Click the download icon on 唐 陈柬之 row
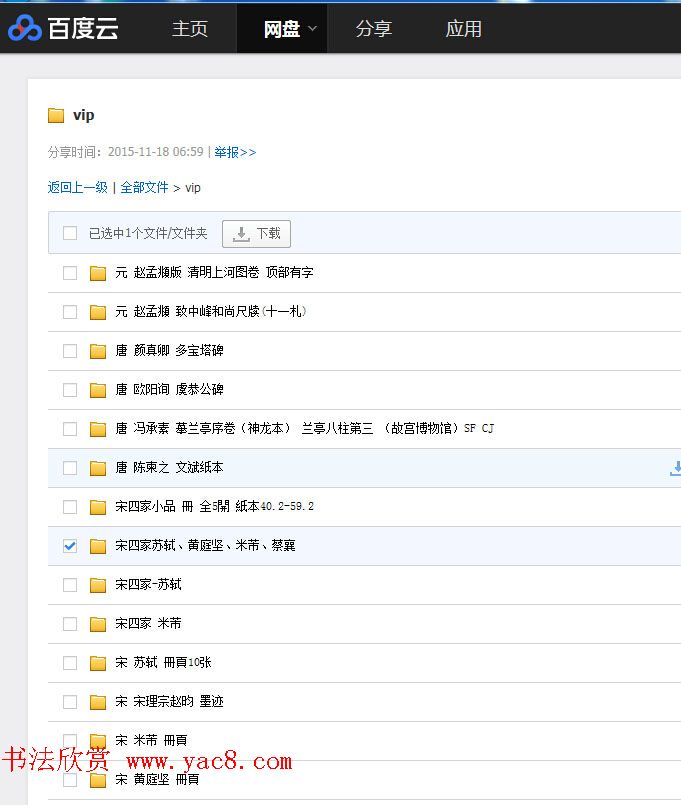Viewport: 681px width, 805px height. (x=675, y=468)
